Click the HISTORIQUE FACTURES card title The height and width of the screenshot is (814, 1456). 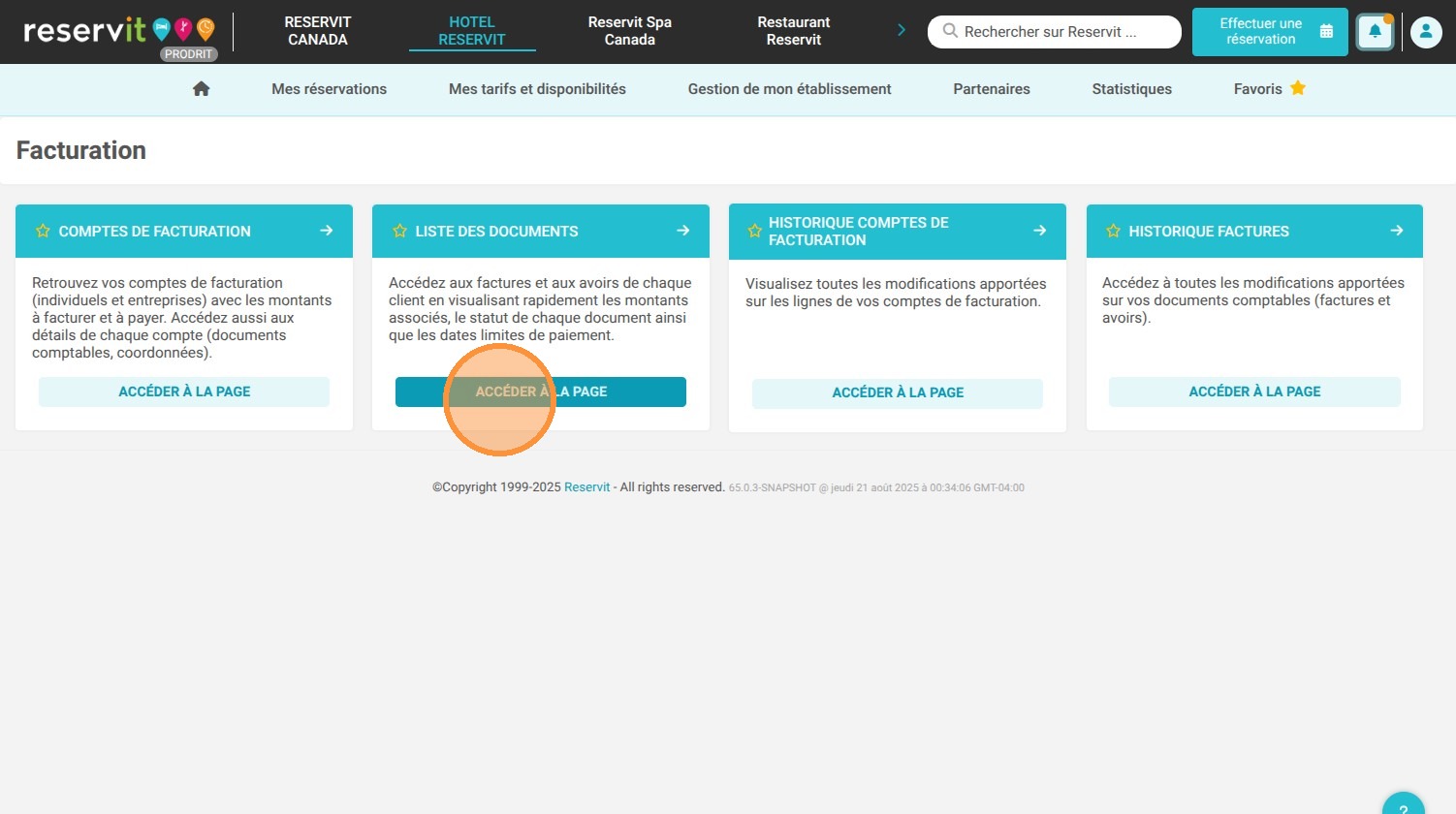[x=1209, y=232]
